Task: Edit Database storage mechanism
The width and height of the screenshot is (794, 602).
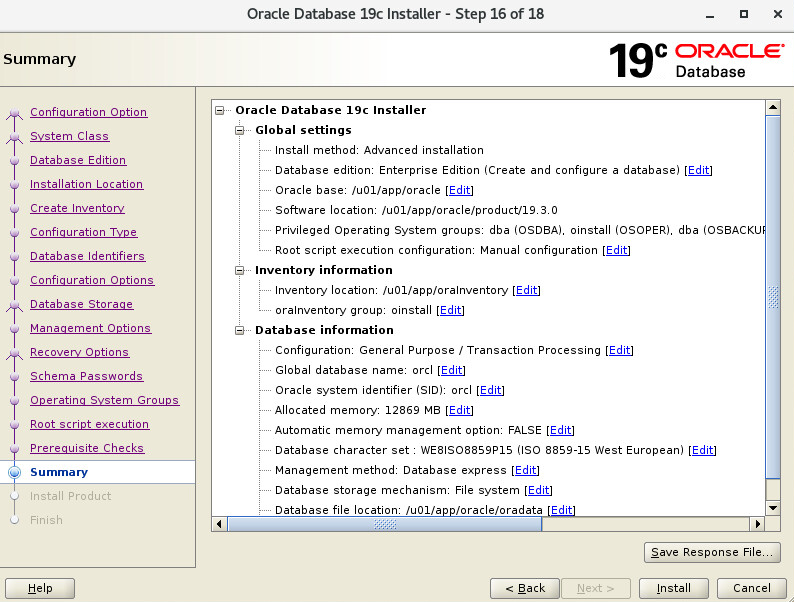Action: tap(538, 490)
